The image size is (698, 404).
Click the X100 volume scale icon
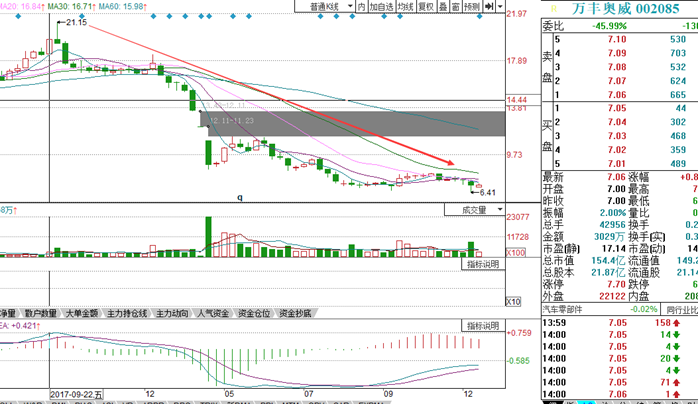(x=516, y=252)
